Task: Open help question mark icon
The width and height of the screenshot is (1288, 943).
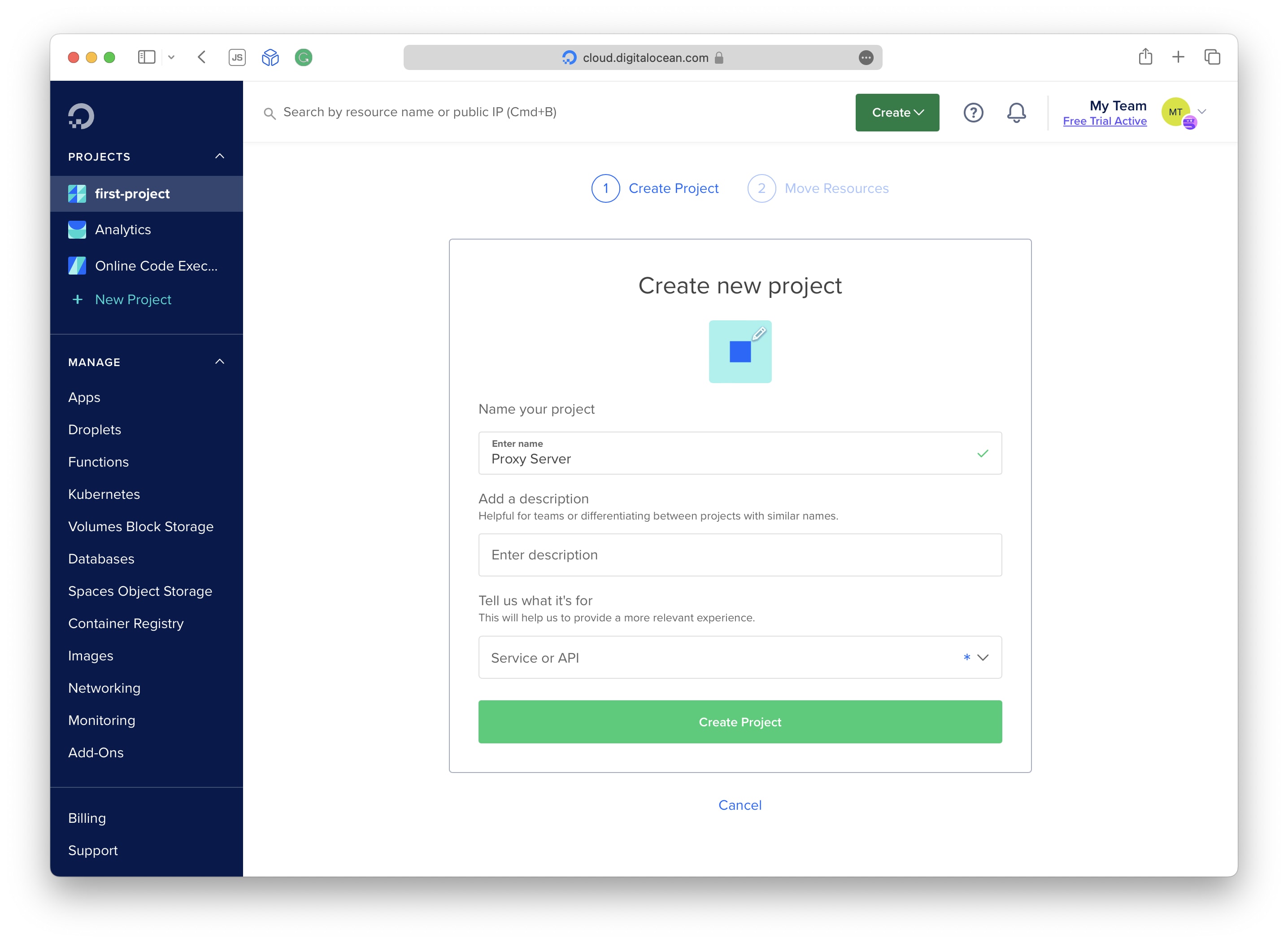Action: coord(974,113)
